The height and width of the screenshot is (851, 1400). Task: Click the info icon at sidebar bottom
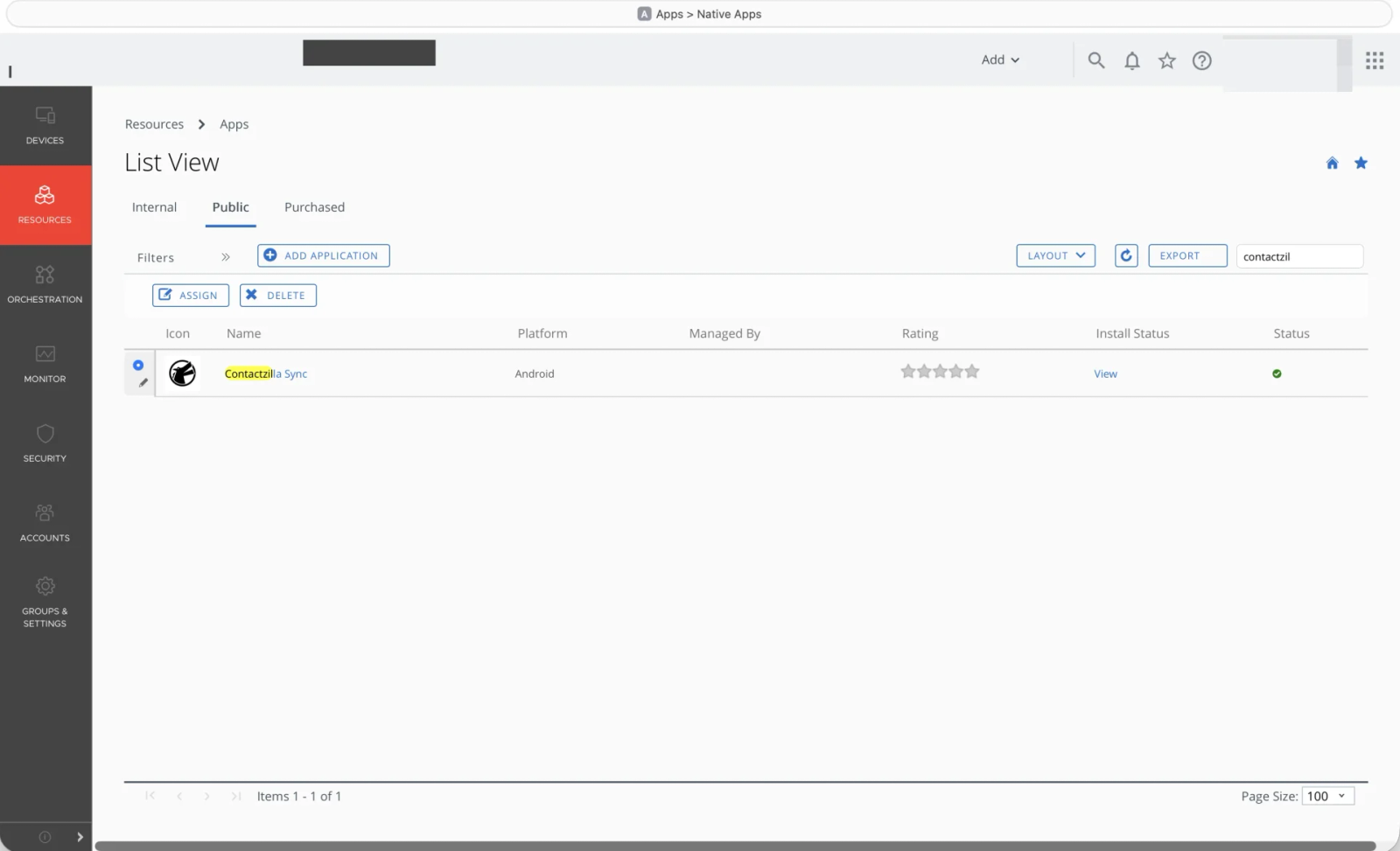45,837
